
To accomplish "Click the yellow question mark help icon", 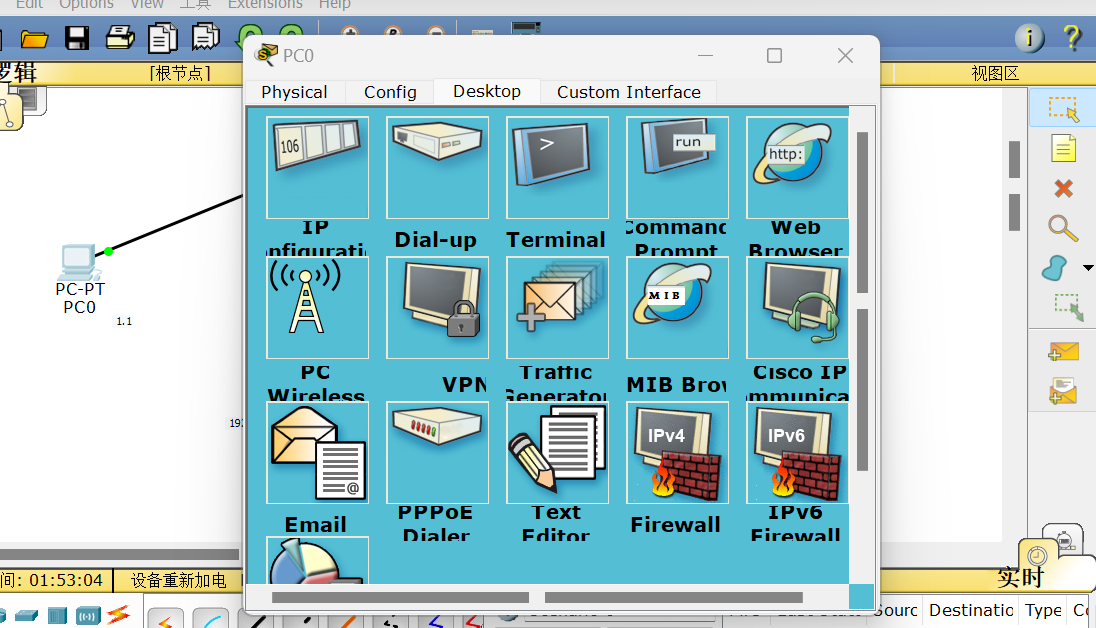I will 1072,37.
